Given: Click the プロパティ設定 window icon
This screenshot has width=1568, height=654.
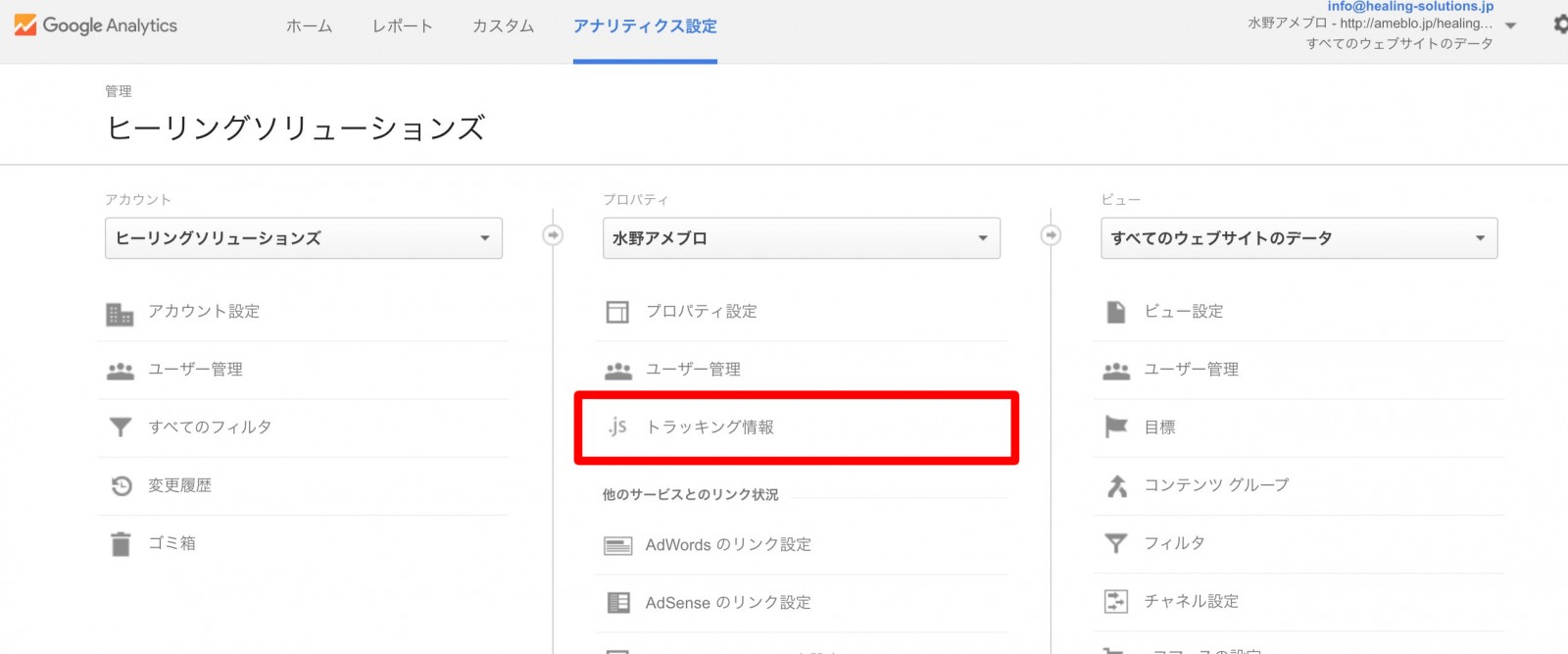Looking at the screenshot, I should pyautogui.click(x=617, y=312).
